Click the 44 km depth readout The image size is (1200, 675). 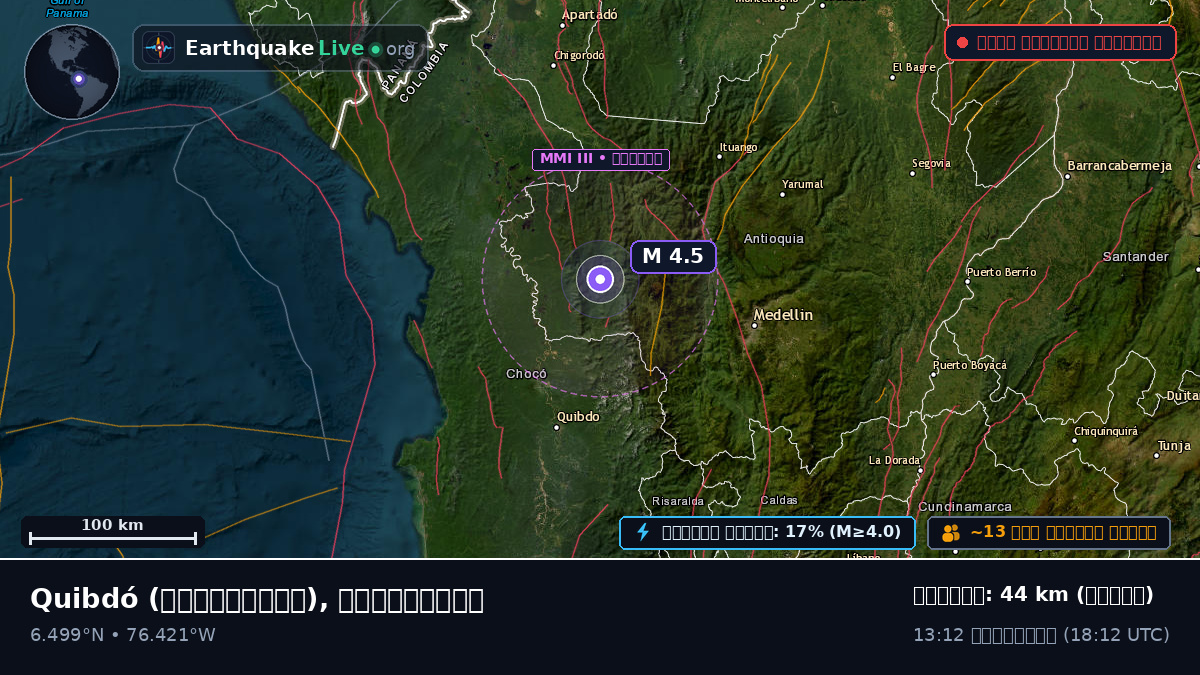[x=1033, y=595]
